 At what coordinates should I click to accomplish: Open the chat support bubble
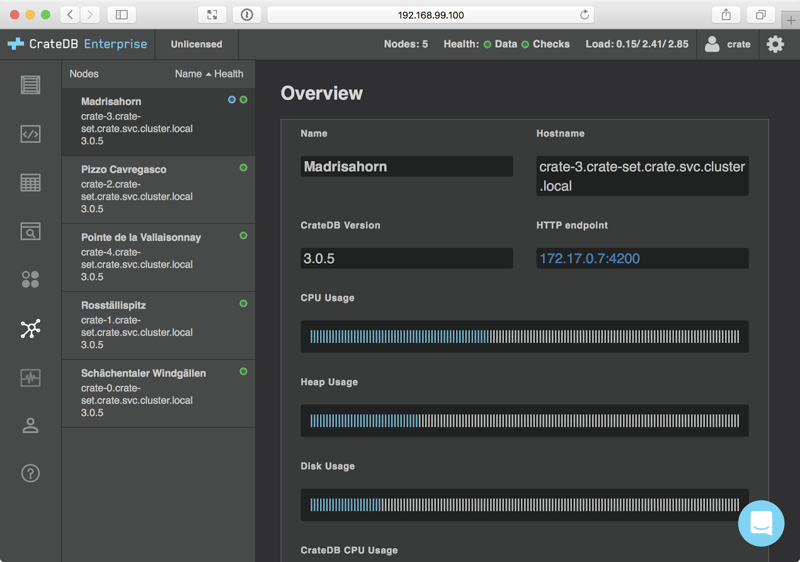[761, 523]
